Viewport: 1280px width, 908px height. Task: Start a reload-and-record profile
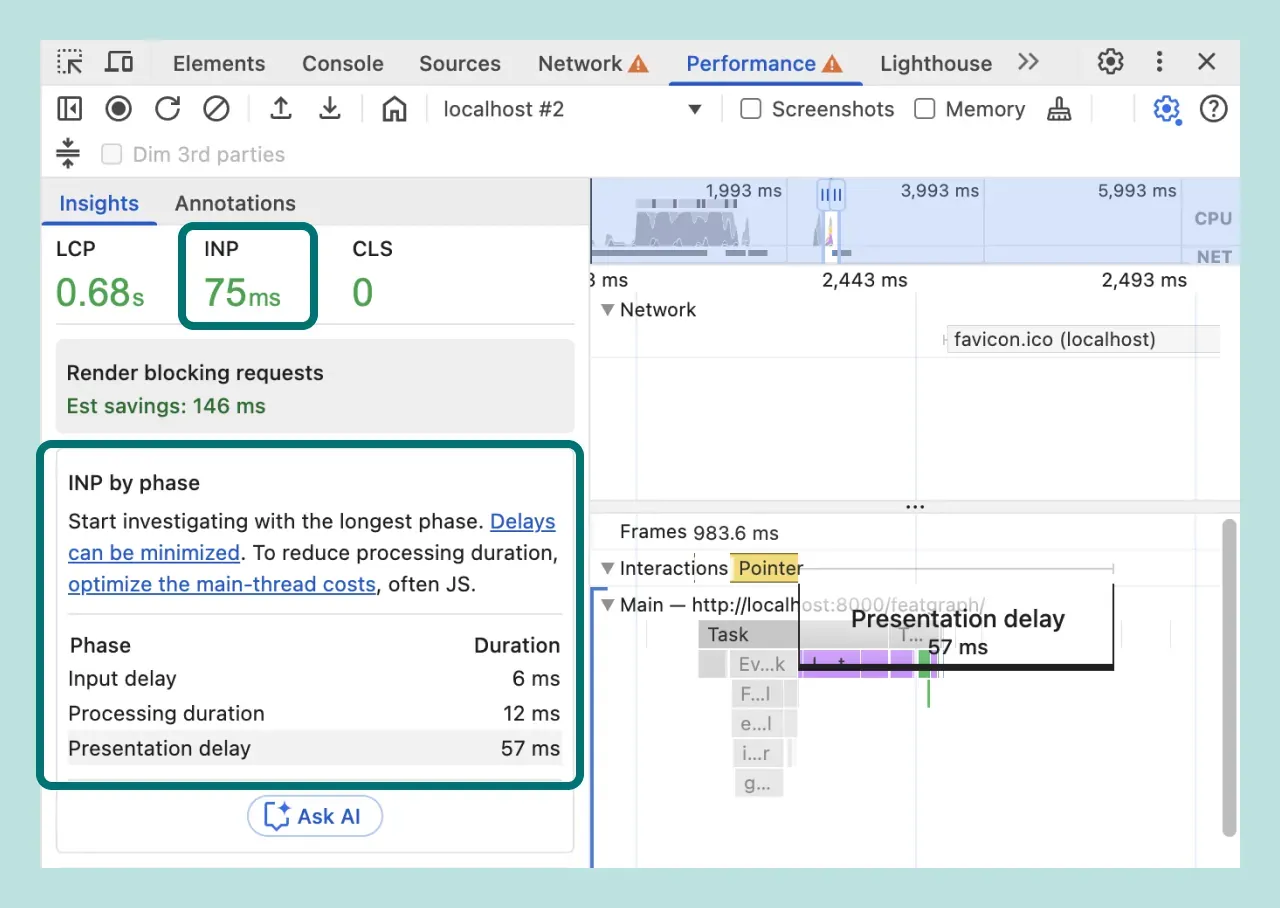167,109
